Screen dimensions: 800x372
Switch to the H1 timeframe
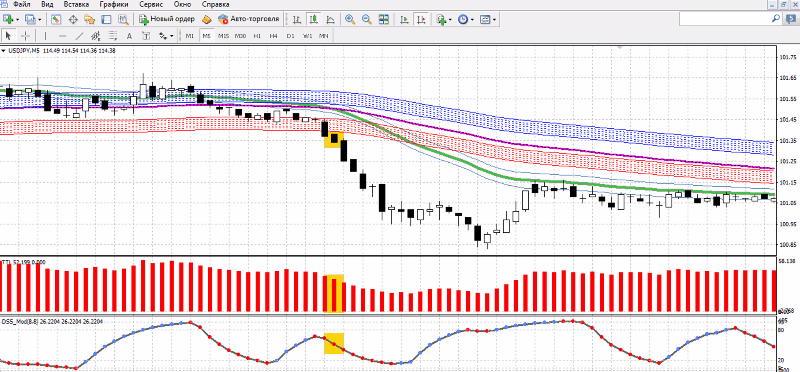pos(257,36)
